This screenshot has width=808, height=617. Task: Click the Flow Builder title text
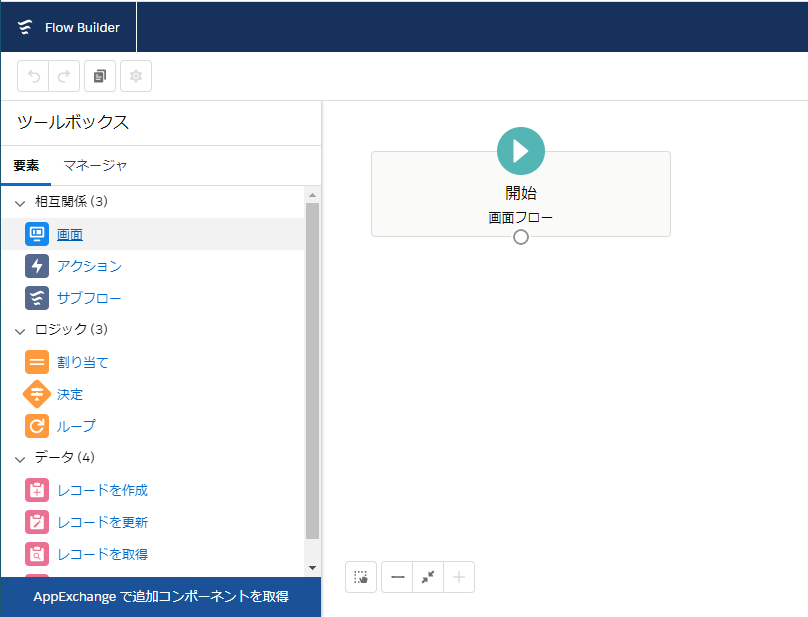click(82, 27)
